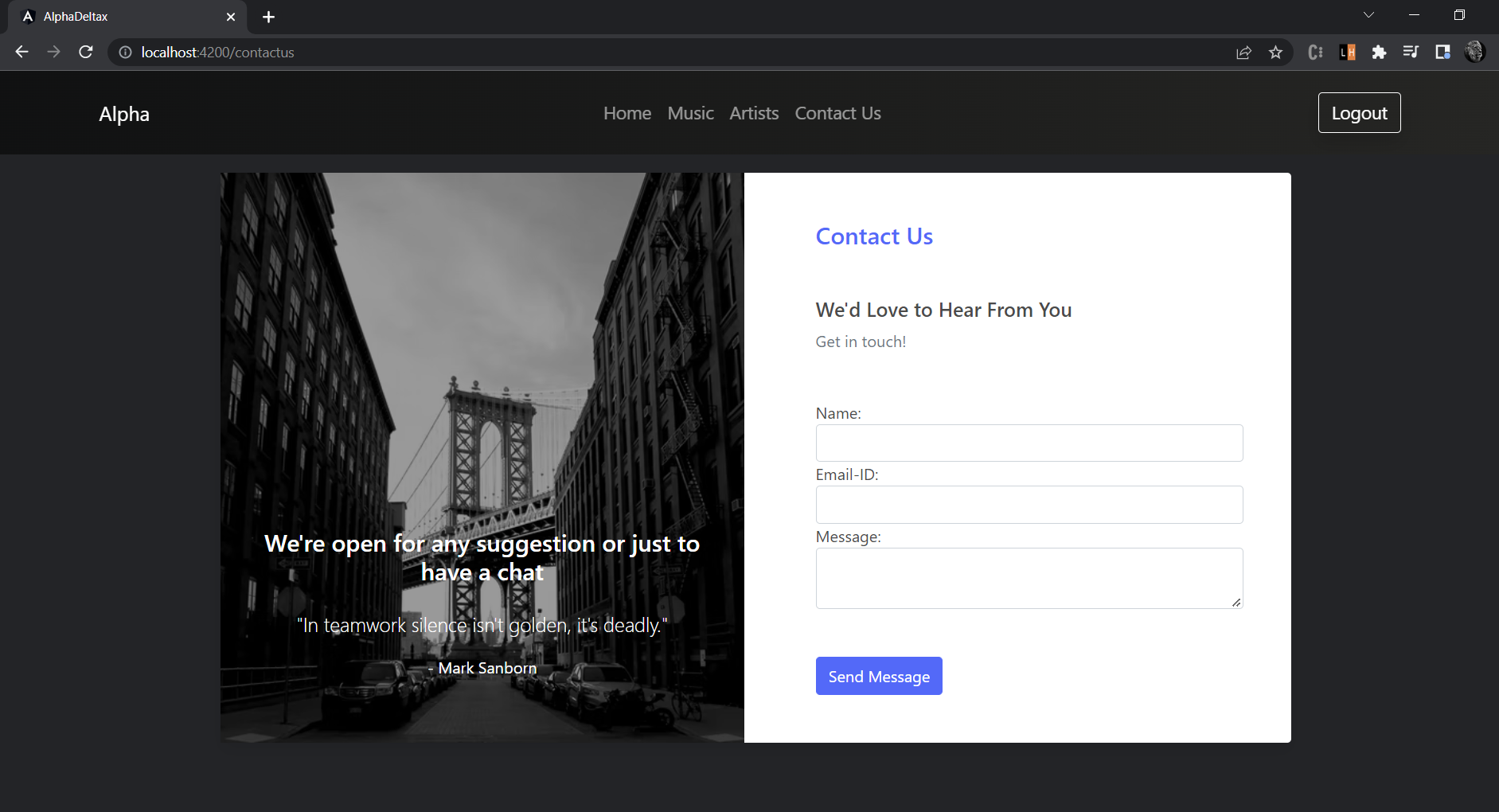The image size is (1499, 812).
Task: Close the AlphaDeltax tab
Action: click(x=231, y=17)
